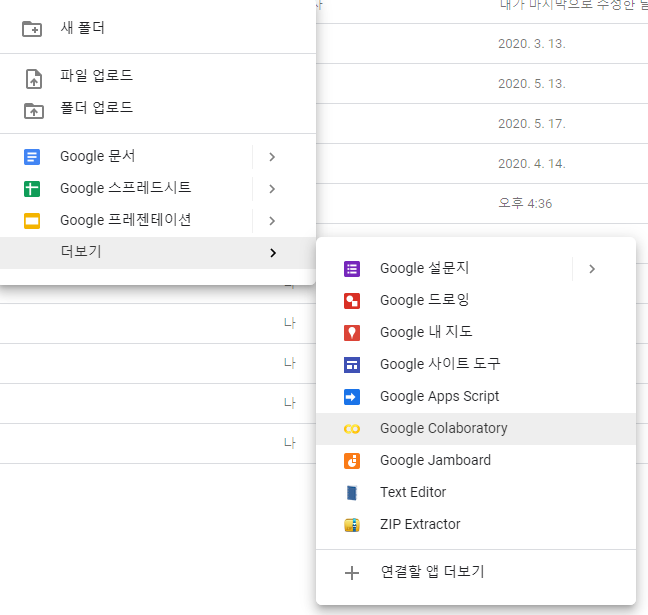
Task: Open Google 드로잉 from the submenu
Action: [476, 300]
